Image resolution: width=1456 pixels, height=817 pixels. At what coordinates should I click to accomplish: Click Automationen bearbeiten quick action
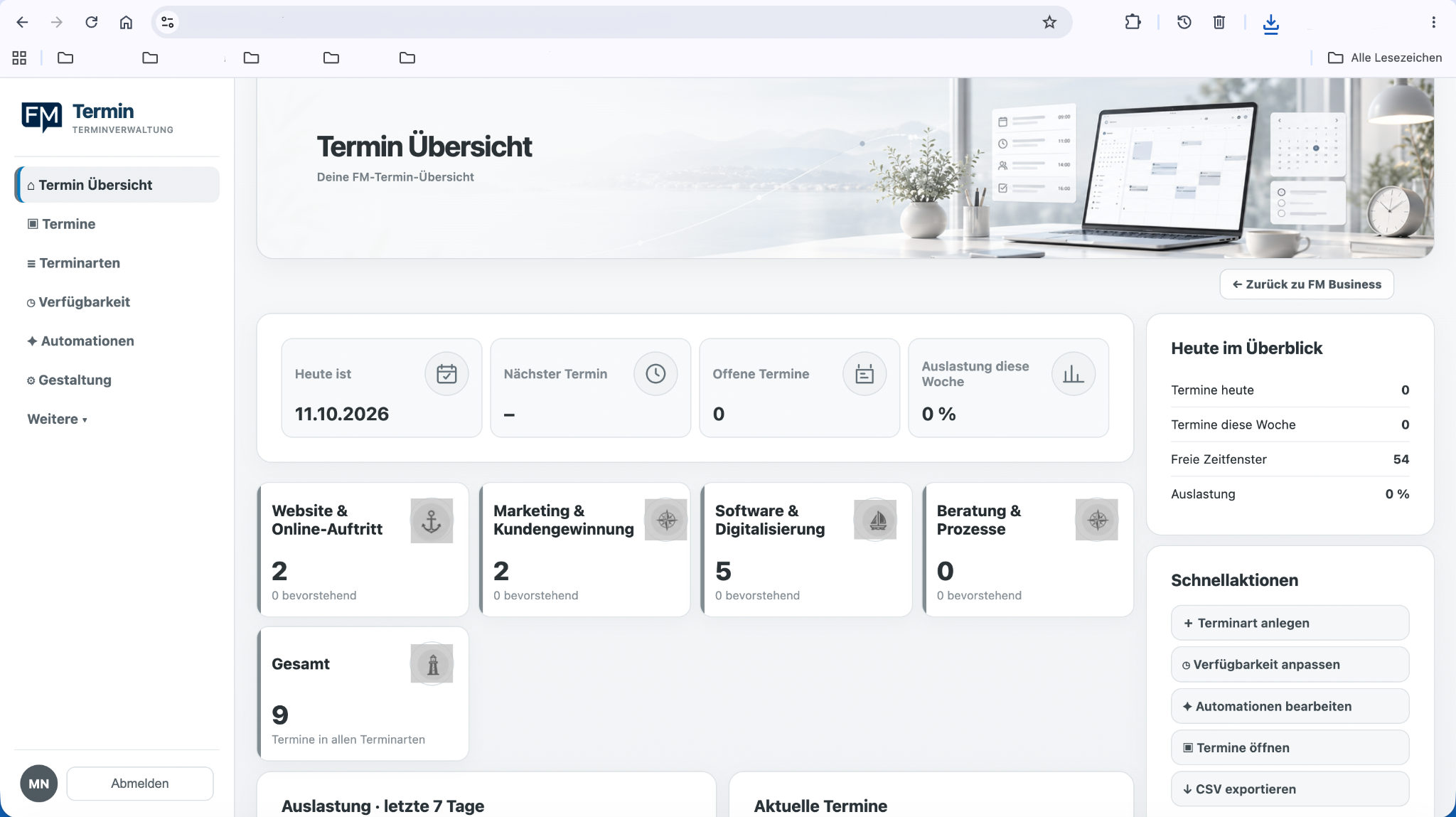(1290, 706)
